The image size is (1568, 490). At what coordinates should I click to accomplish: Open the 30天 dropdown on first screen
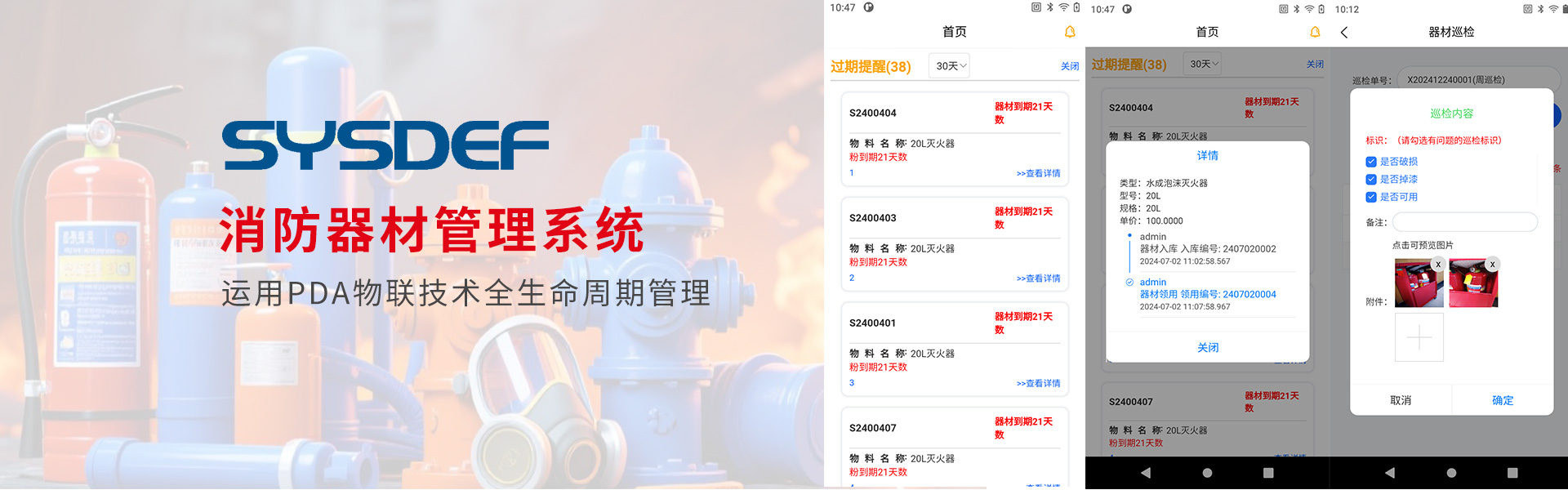949,66
